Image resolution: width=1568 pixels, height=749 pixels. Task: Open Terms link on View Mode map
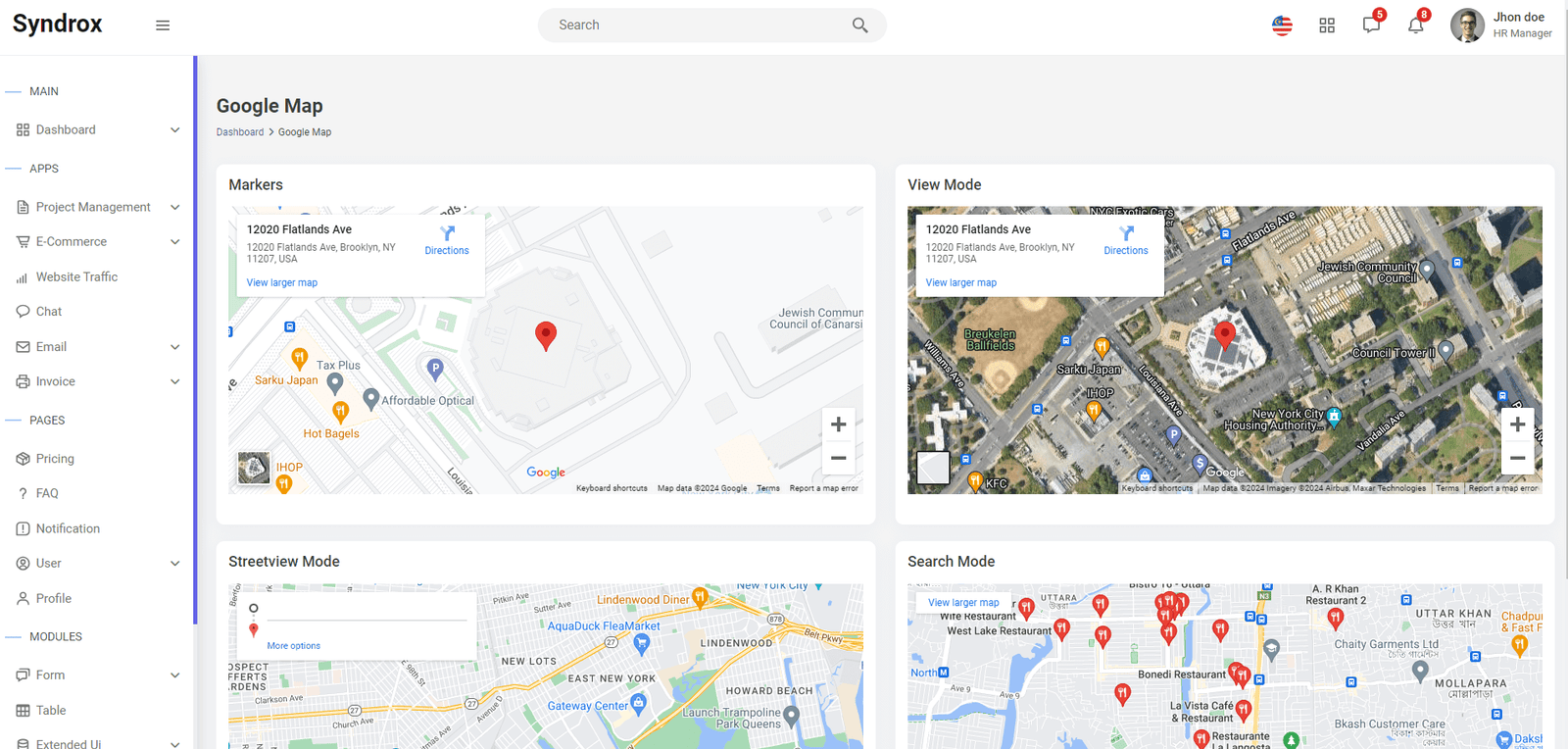pyautogui.click(x=1447, y=488)
